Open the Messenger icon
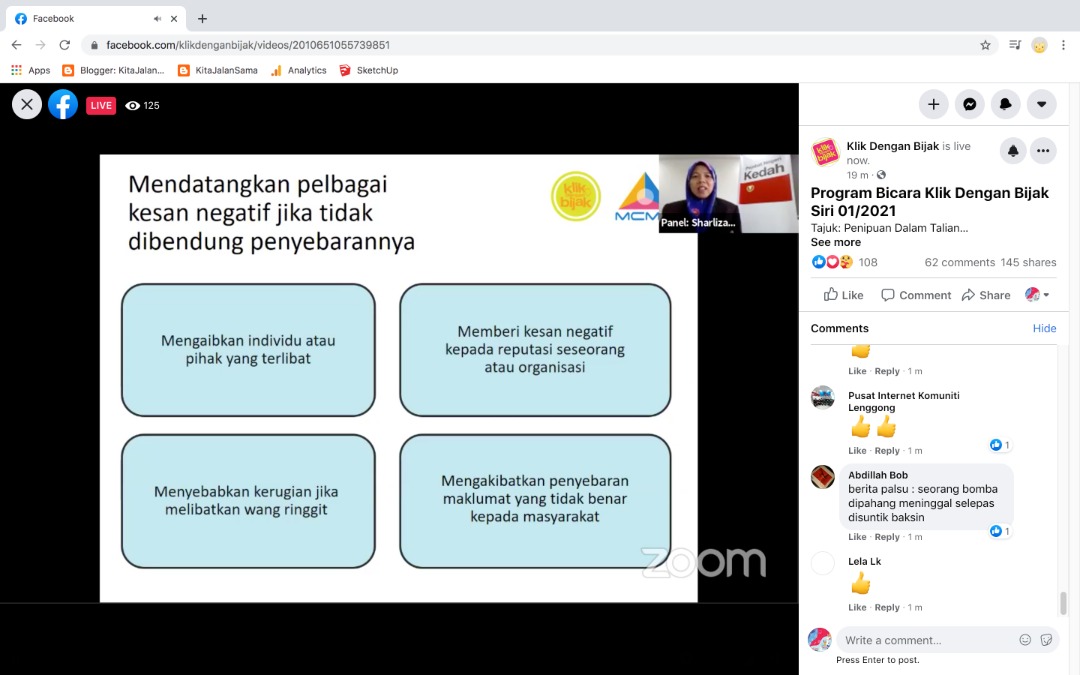This screenshot has width=1080, height=675. pyautogui.click(x=969, y=104)
